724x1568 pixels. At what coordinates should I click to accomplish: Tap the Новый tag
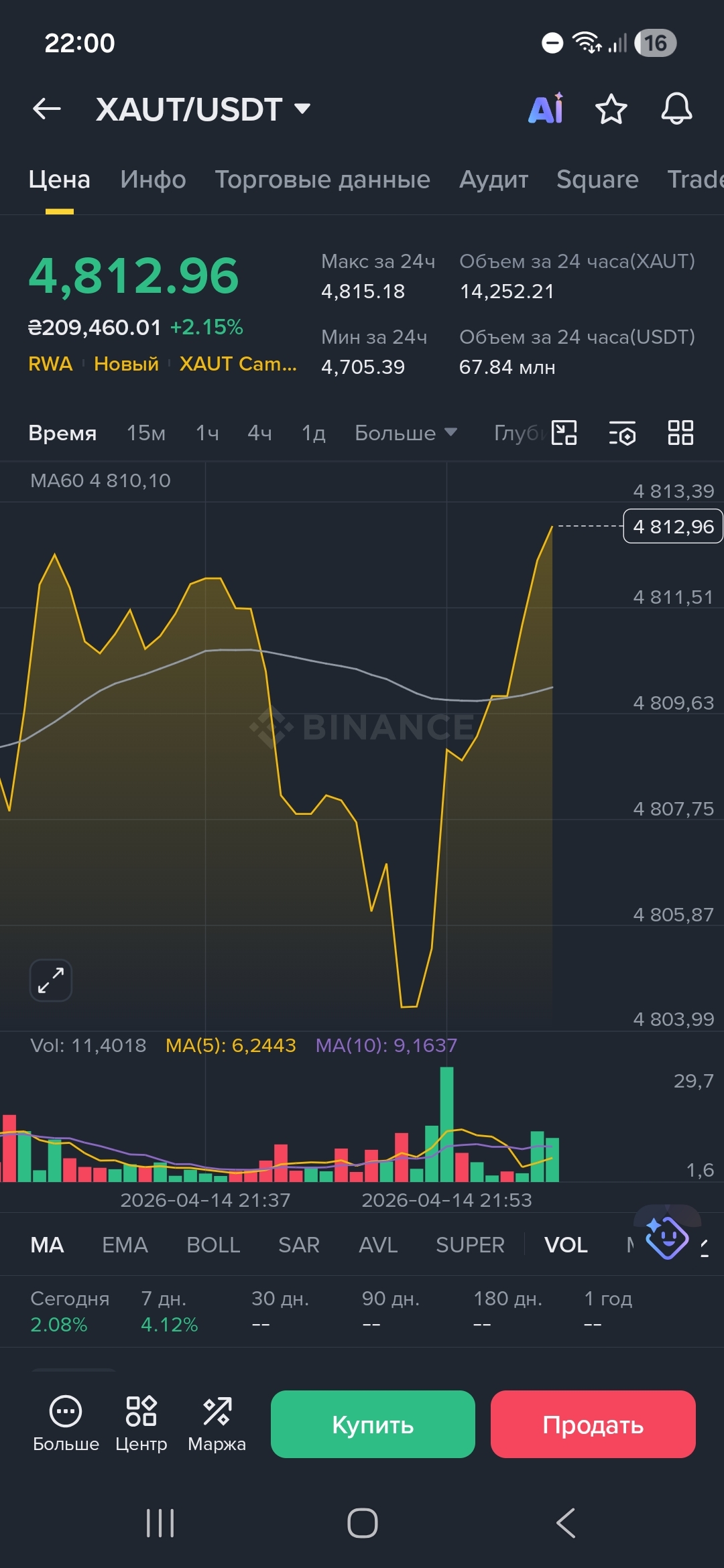coord(126,364)
